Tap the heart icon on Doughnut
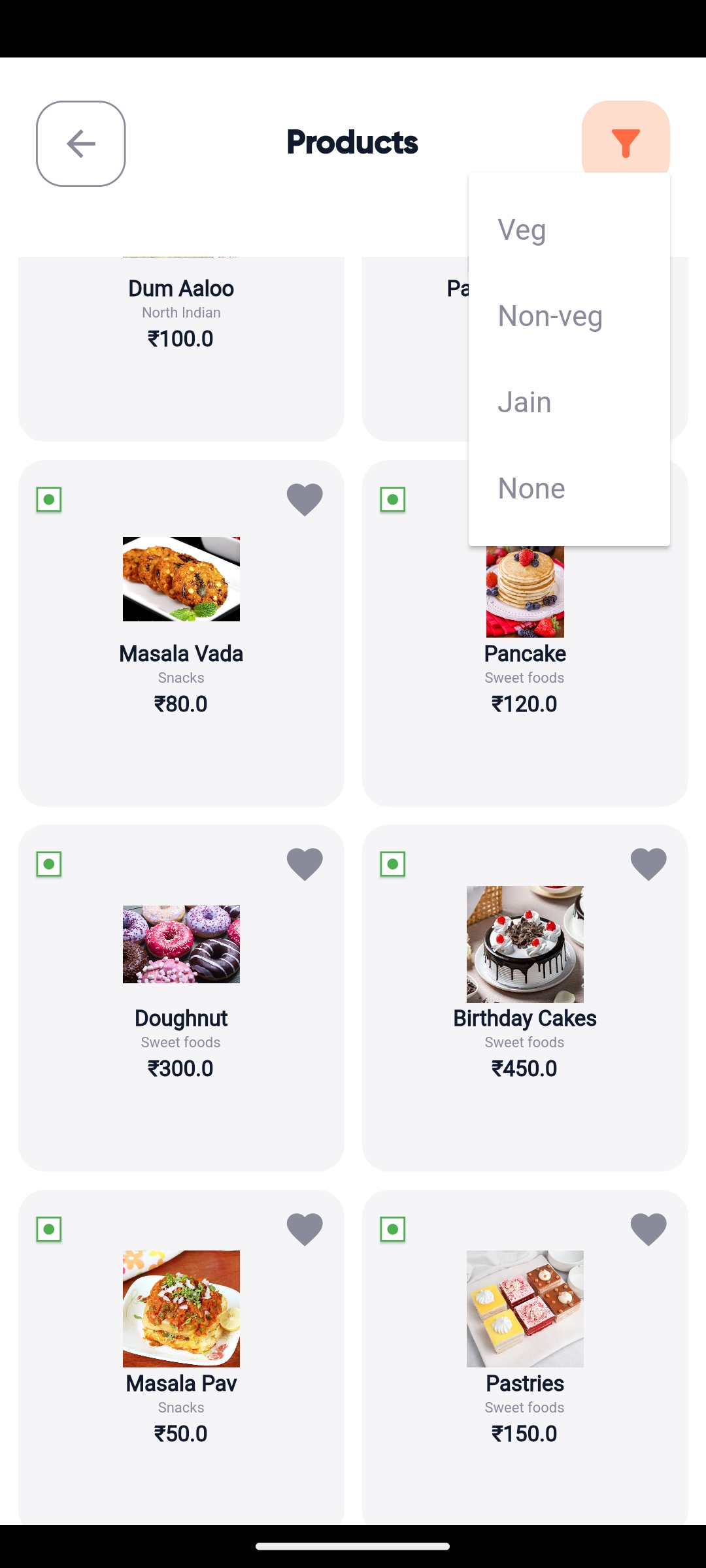Screen dimensions: 706x1568 point(305,864)
